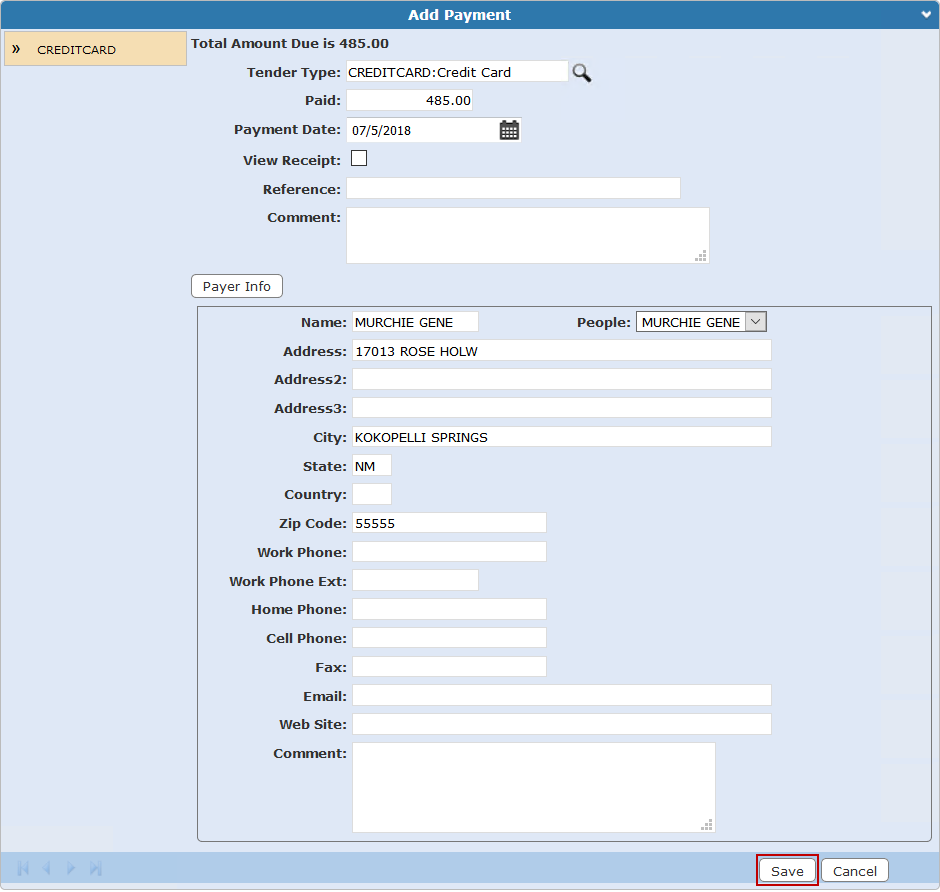940x892 pixels.
Task: Go to the first record arrow
Action: click(23, 868)
